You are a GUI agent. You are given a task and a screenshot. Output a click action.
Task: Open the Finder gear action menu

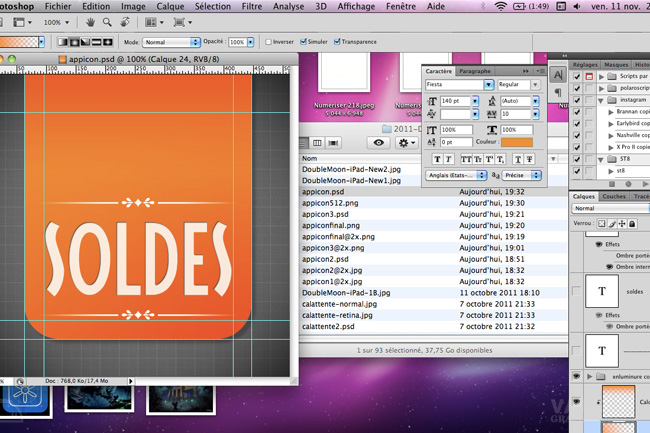tap(406, 143)
